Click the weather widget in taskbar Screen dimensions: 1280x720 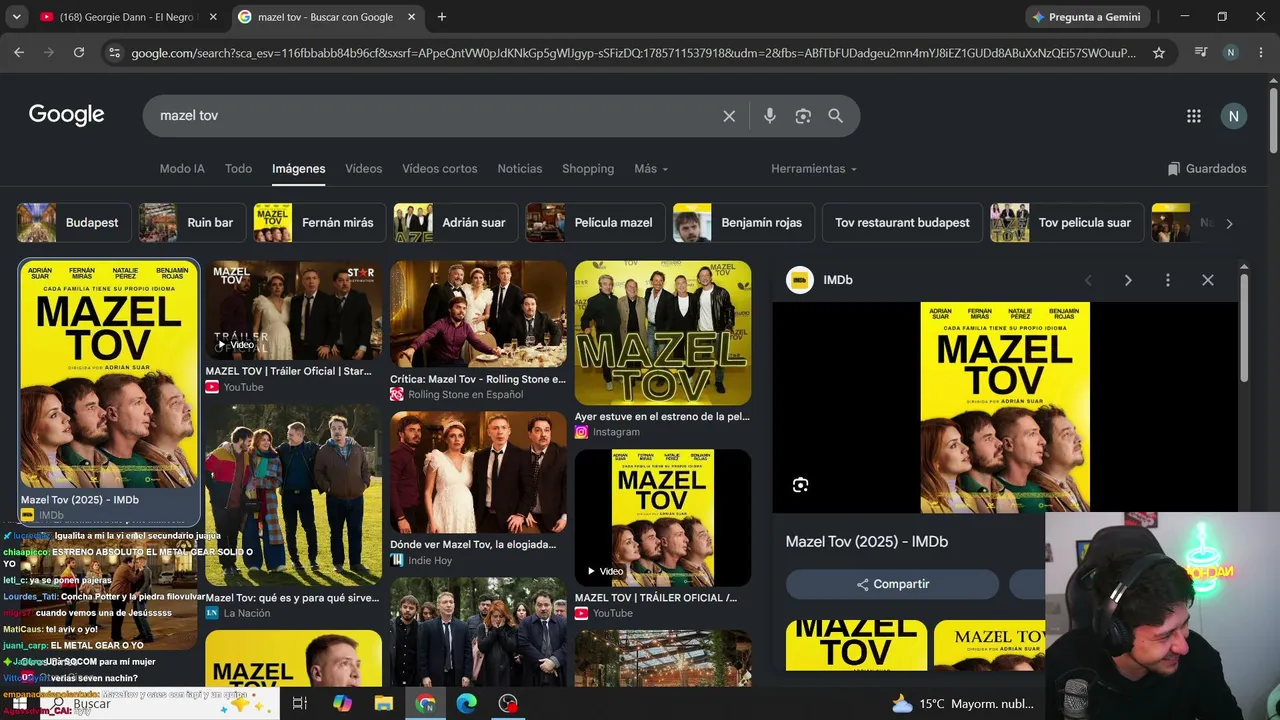[964, 704]
